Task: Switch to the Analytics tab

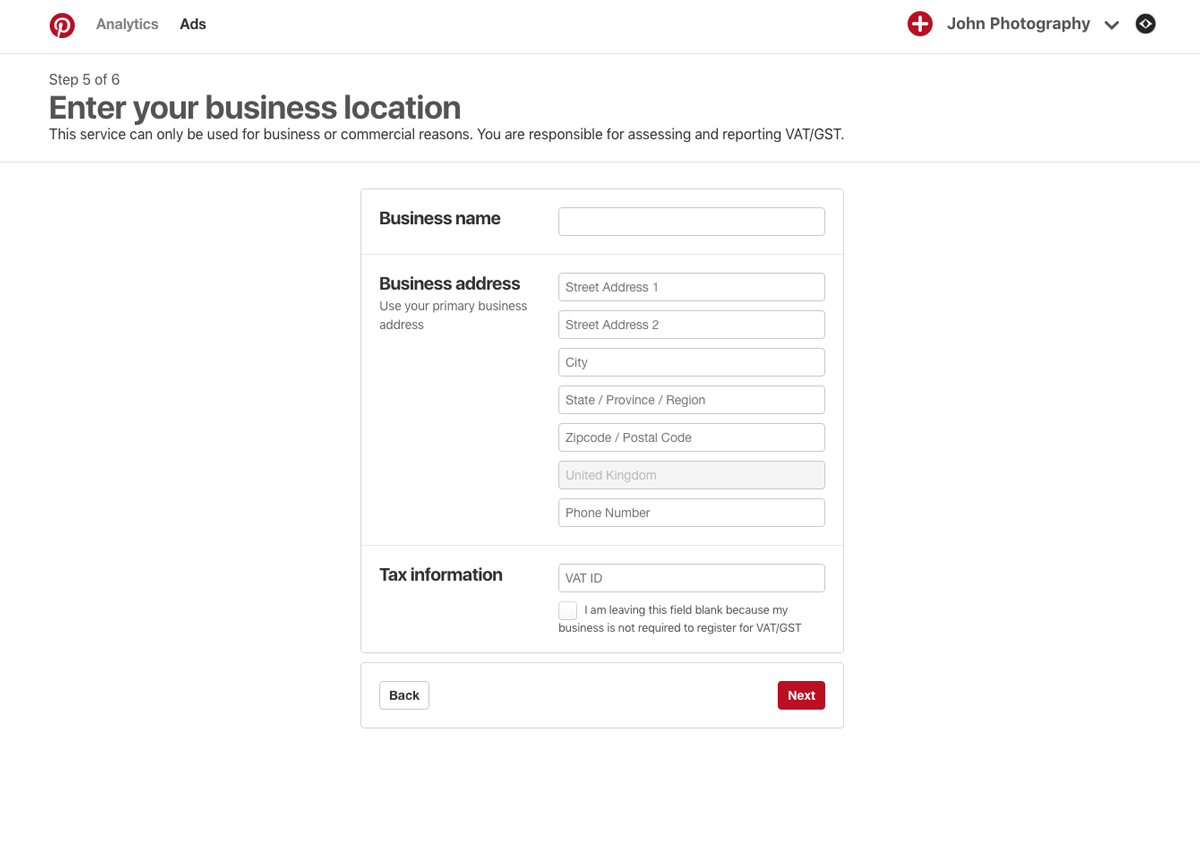Action: tap(127, 24)
